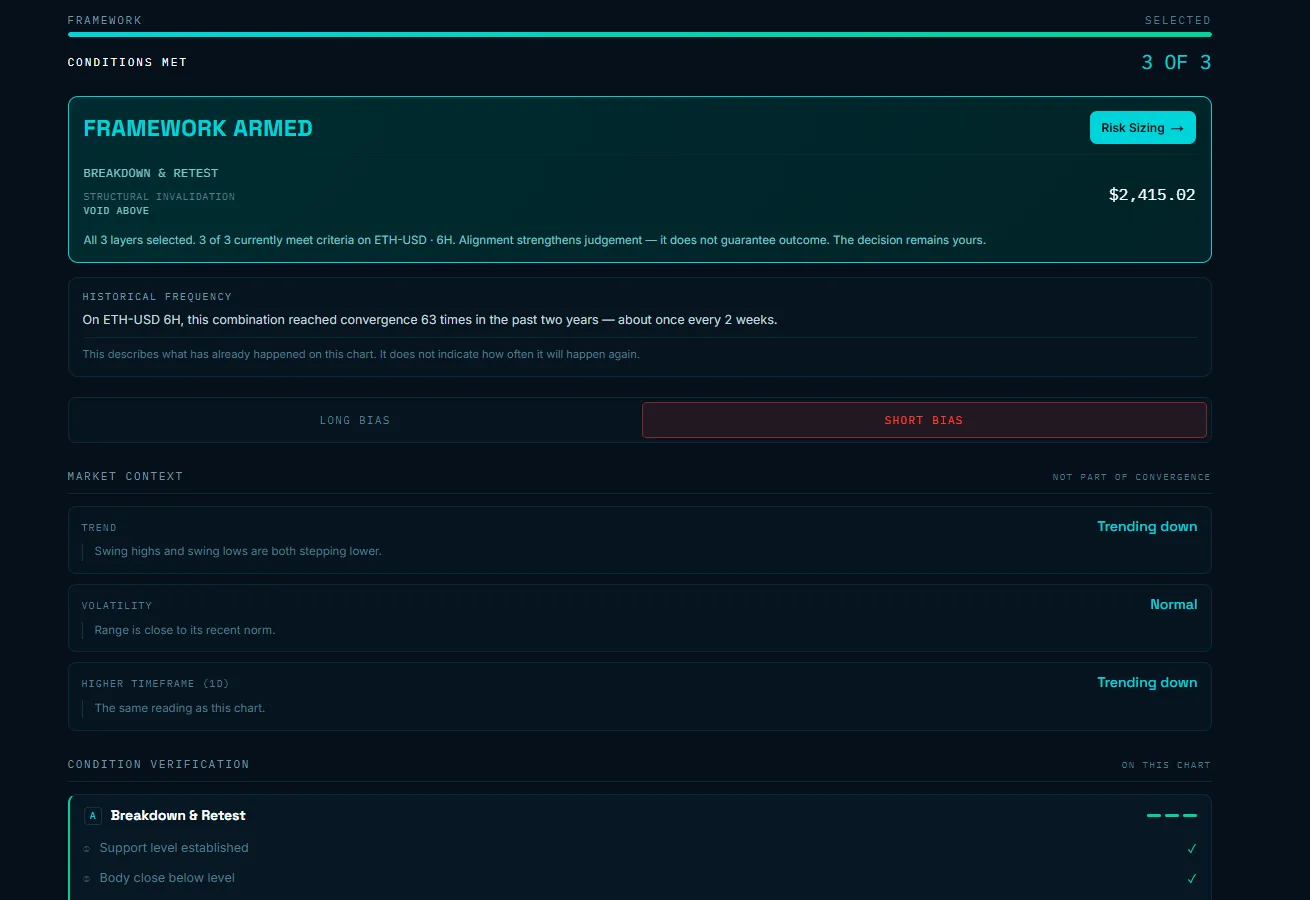Click the 'FRAMEWORK ARMED' heading

[198, 128]
